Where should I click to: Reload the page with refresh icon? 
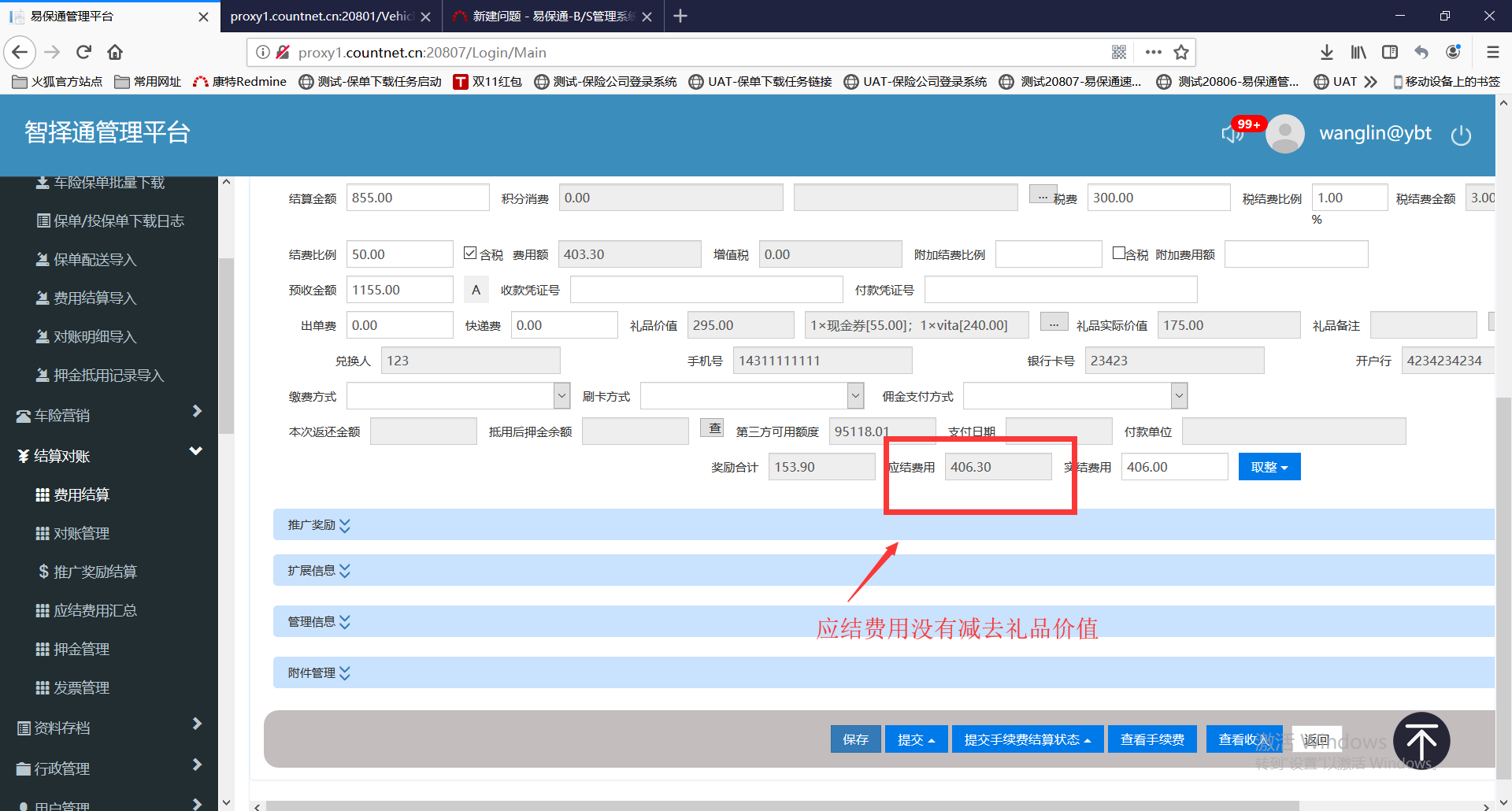tap(83, 53)
